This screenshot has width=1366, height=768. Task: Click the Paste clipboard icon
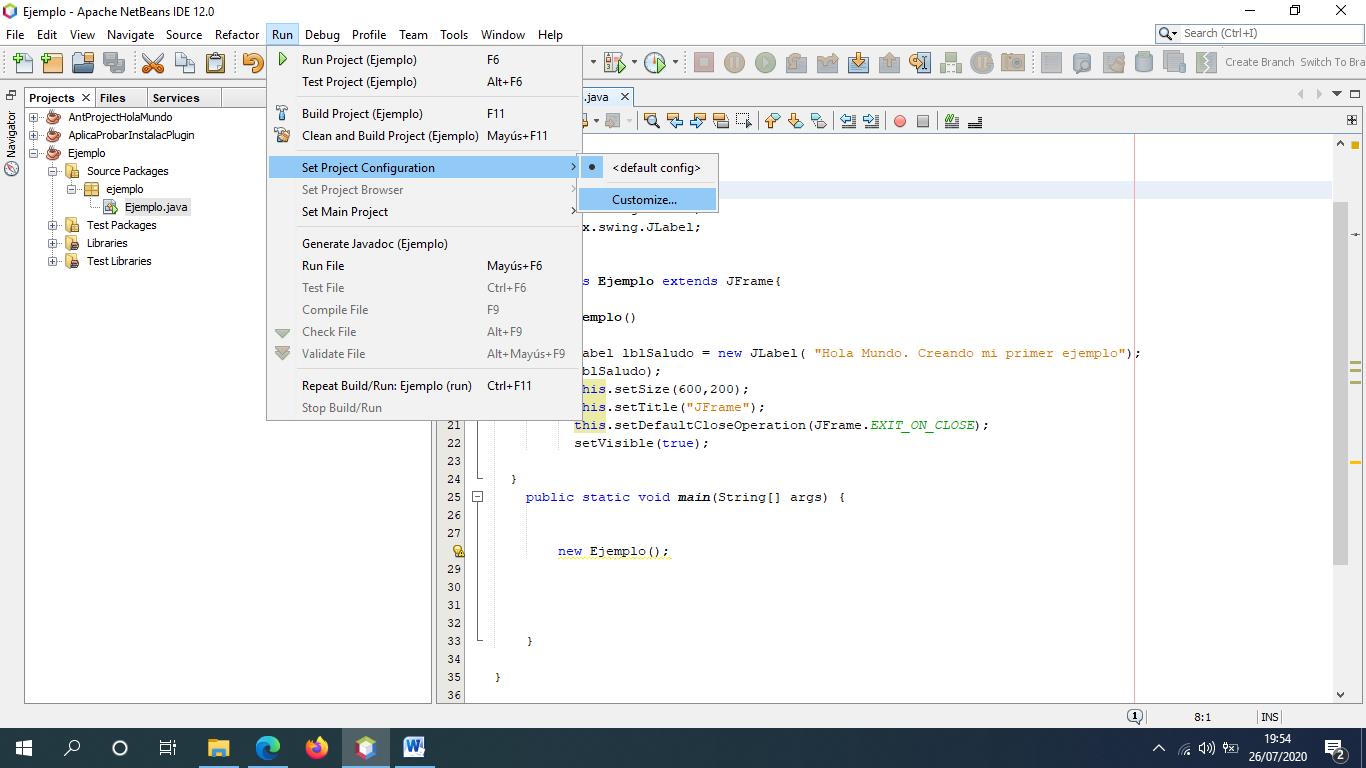[x=215, y=63]
